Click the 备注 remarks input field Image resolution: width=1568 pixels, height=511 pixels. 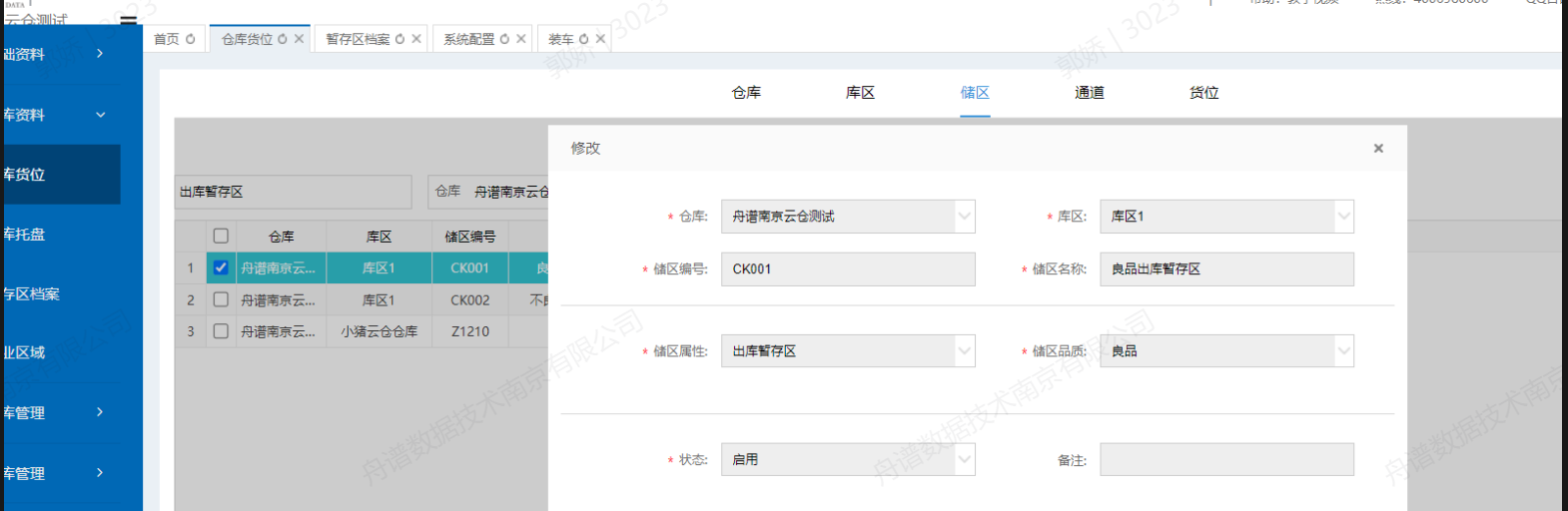pos(1226,460)
